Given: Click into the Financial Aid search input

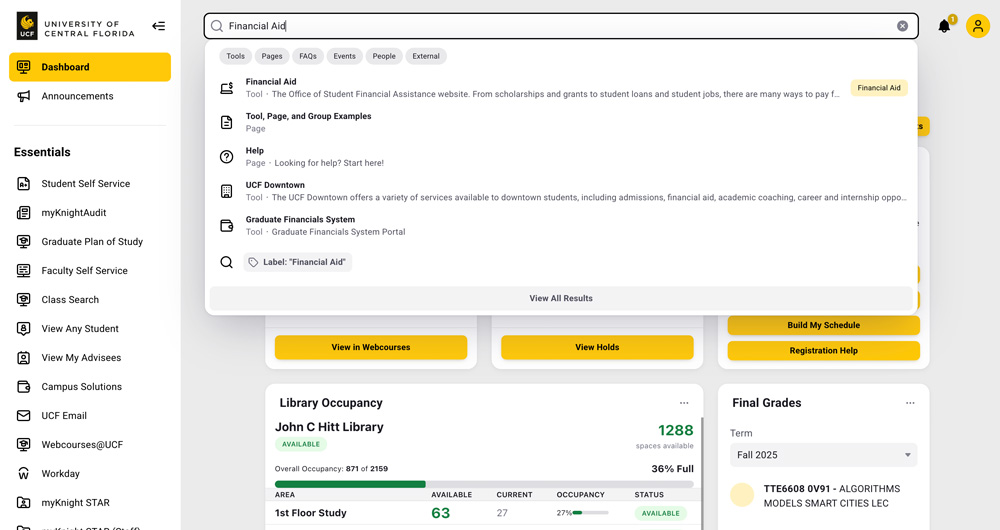Looking at the screenshot, I should click(560, 26).
